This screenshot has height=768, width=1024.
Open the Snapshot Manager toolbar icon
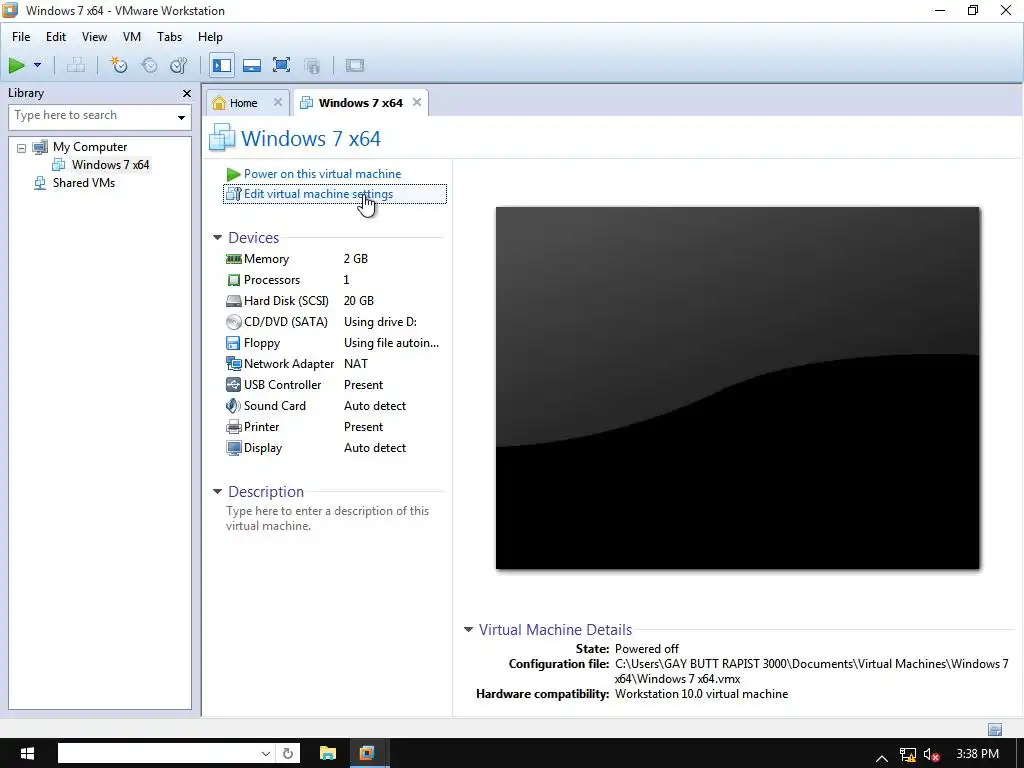click(x=178, y=65)
